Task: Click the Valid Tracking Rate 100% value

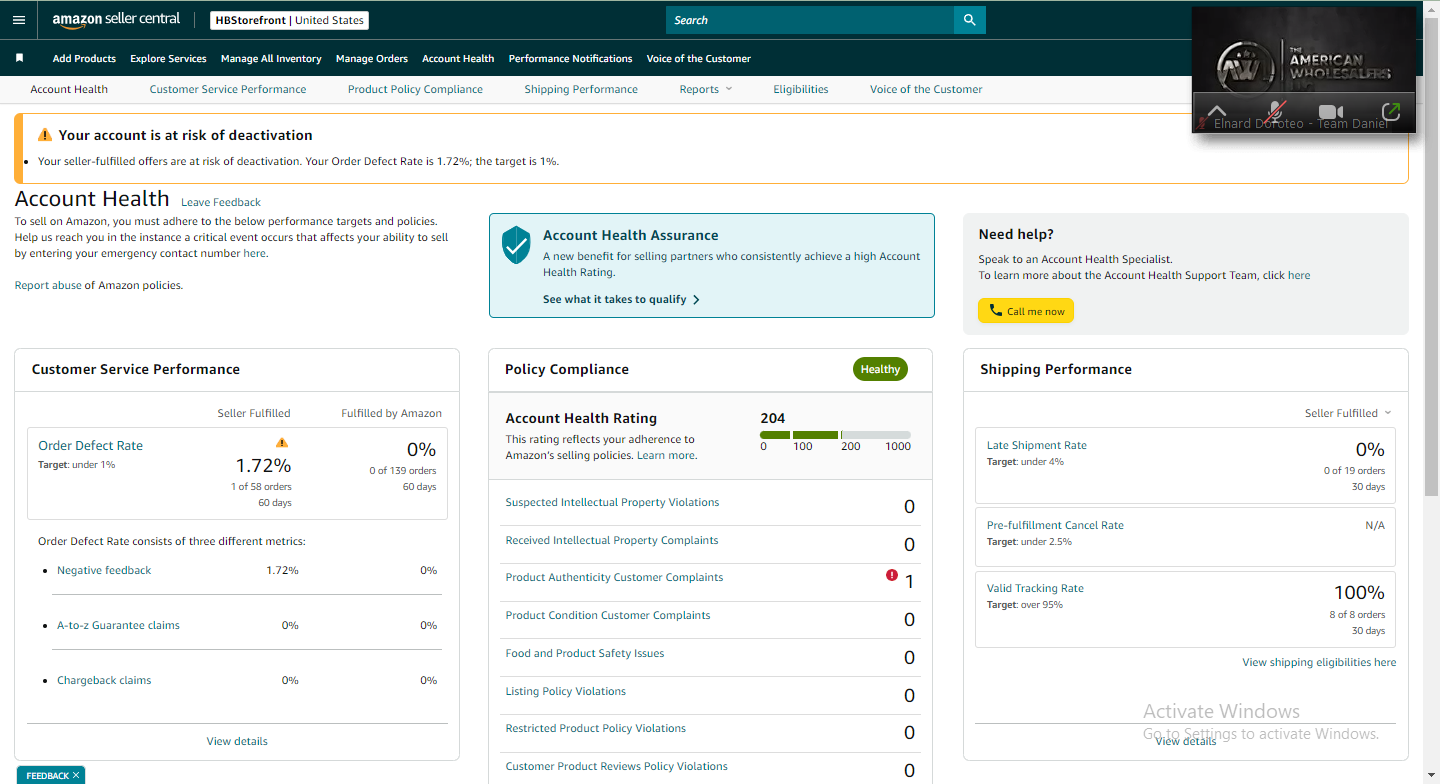Action: (1359, 593)
